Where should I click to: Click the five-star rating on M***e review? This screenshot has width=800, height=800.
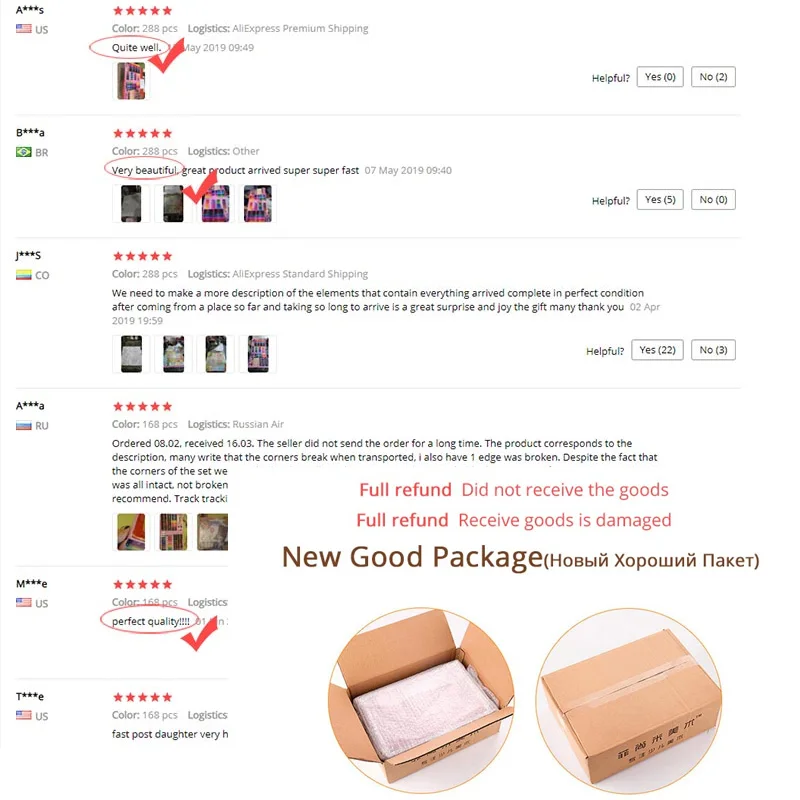pos(142,584)
